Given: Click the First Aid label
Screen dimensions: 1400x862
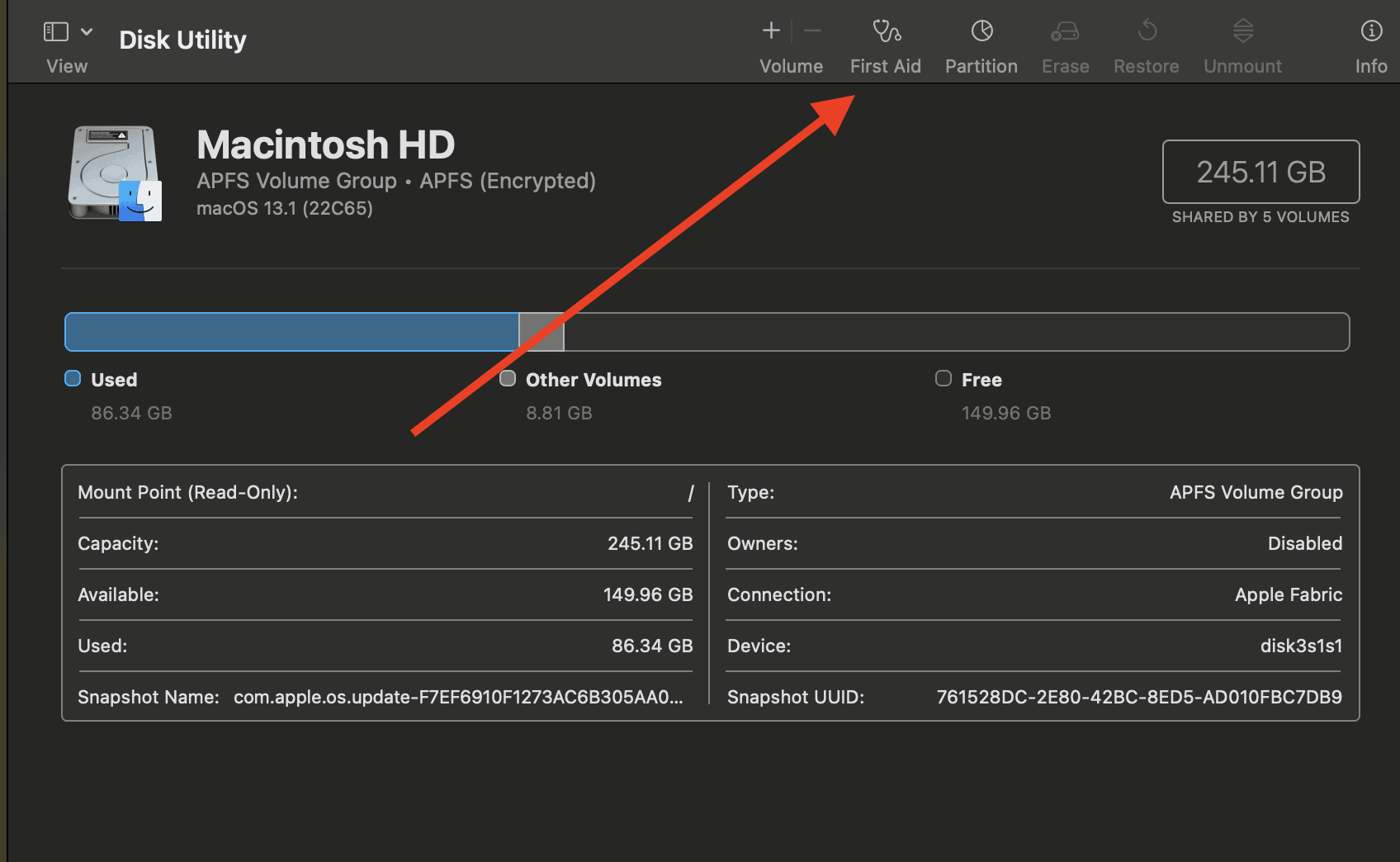Looking at the screenshot, I should [x=885, y=66].
